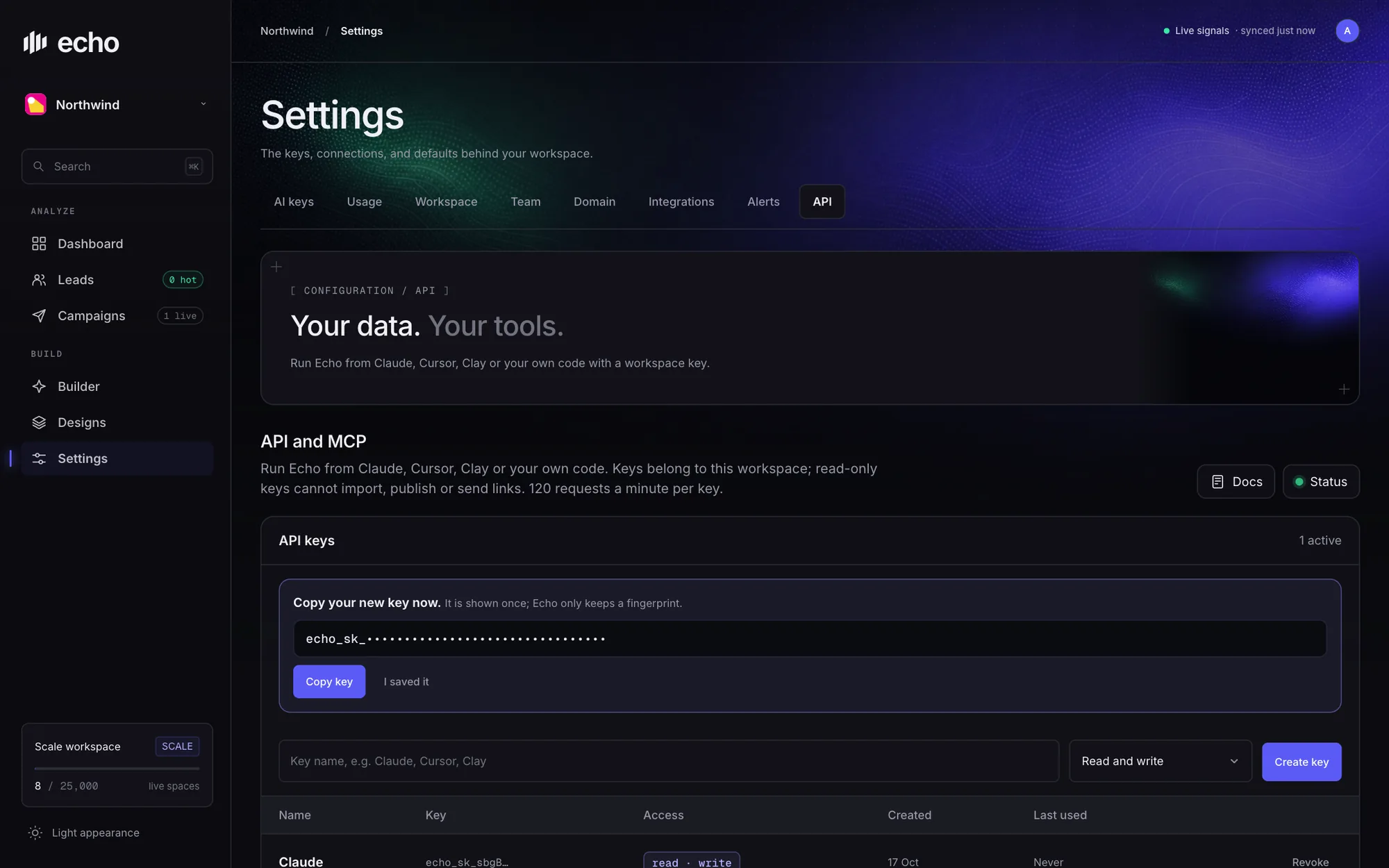Click the Dashboard grid icon
The height and width of the screenshot is (868, 1389).
[x=39, y=244]
